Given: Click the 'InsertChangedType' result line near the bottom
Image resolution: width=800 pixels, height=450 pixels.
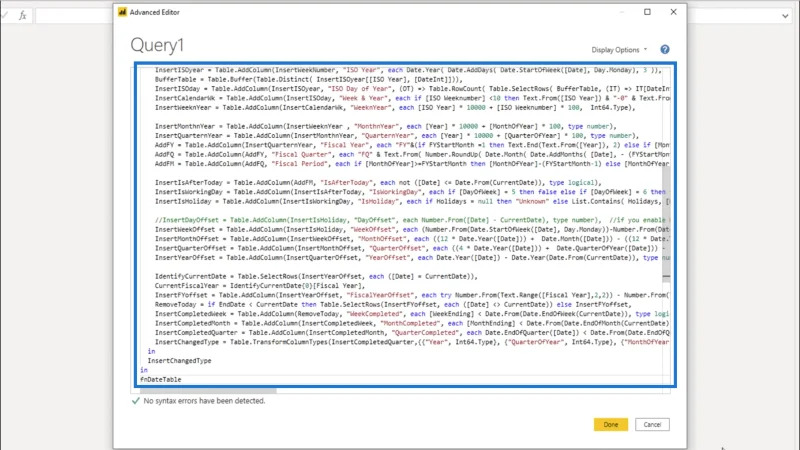Looking at the screenshot, I should [x=179, y=361].
